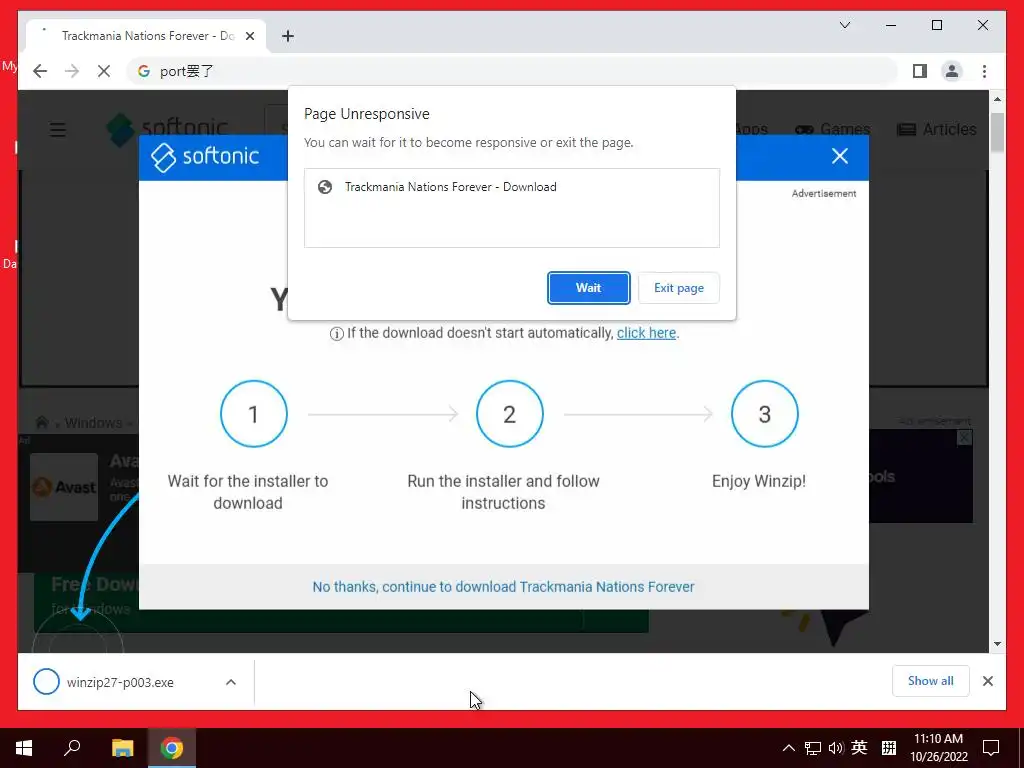Click the page scrollbar up arrow

997,99
